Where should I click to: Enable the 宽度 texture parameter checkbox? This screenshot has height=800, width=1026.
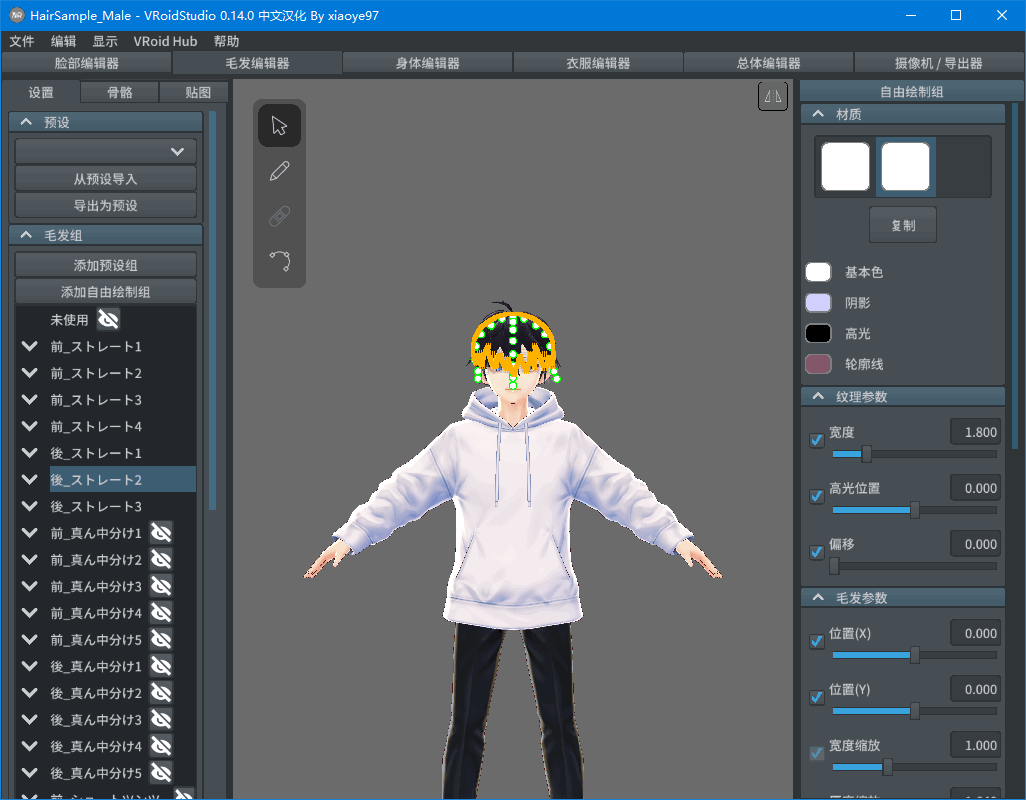(x=816, y=440)
